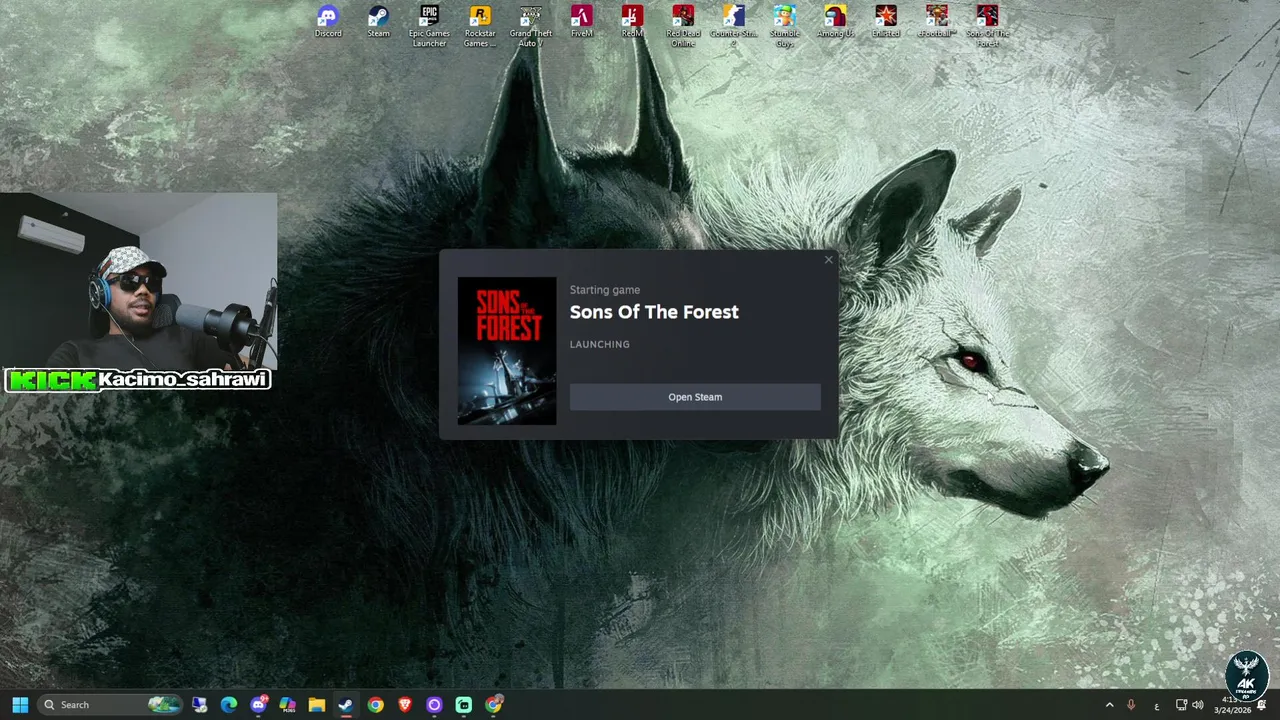Viewport: 1280px width, 720px height.
Task: Open the purple circle app in taskbar
Action: click(x=434, y=705)
